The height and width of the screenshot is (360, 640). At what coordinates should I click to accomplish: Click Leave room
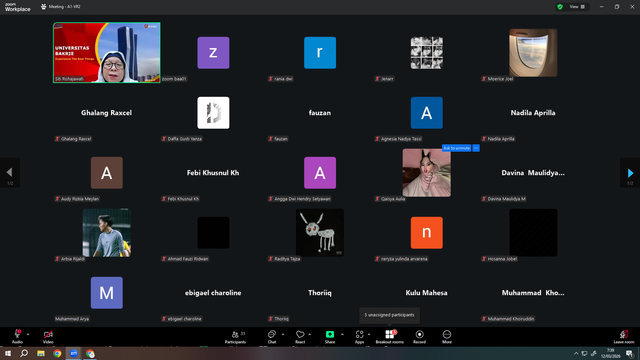click(x=624, y=337)
